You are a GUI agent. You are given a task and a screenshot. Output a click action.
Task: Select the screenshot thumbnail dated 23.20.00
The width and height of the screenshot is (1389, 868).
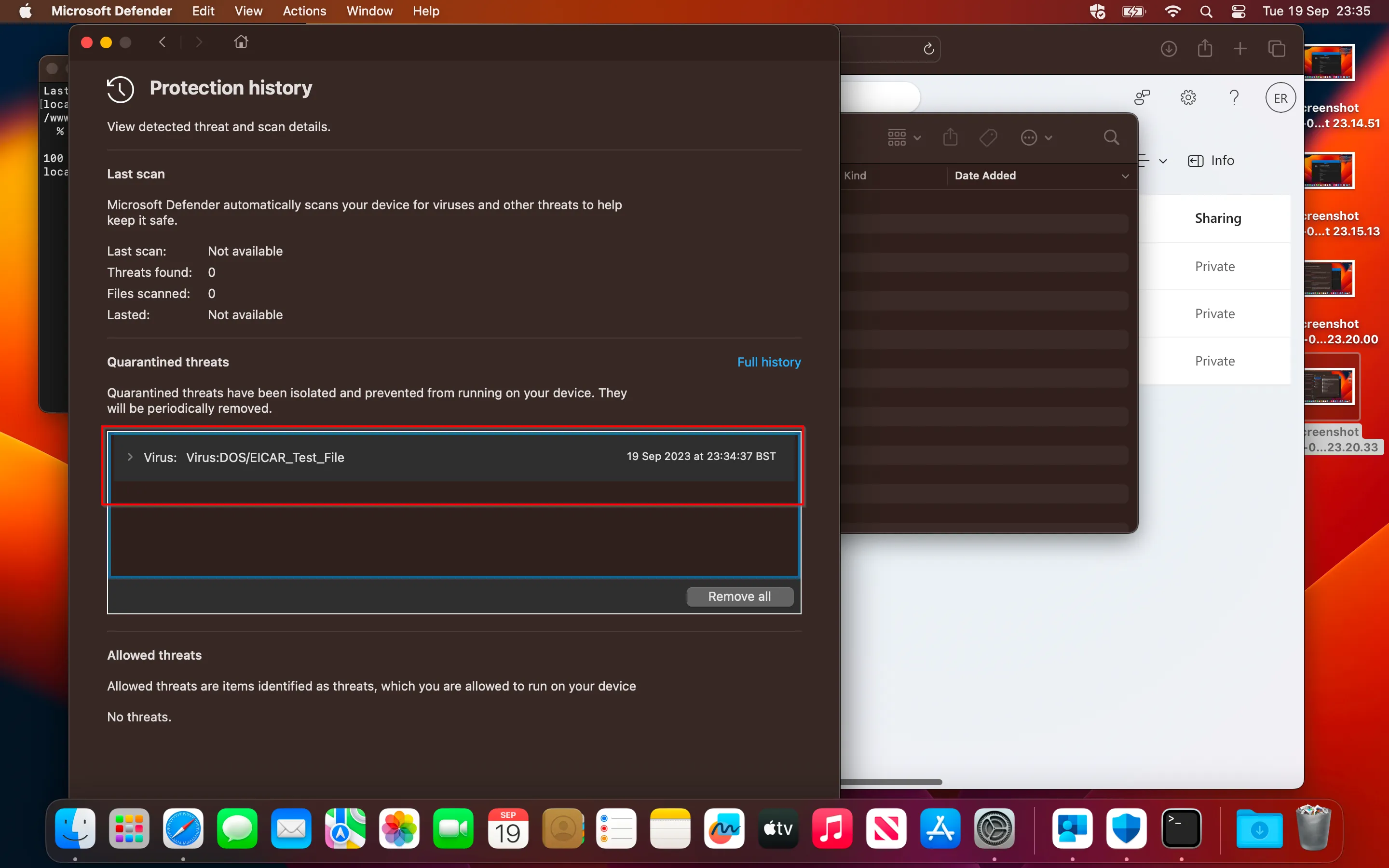[x=1329, y=279]
